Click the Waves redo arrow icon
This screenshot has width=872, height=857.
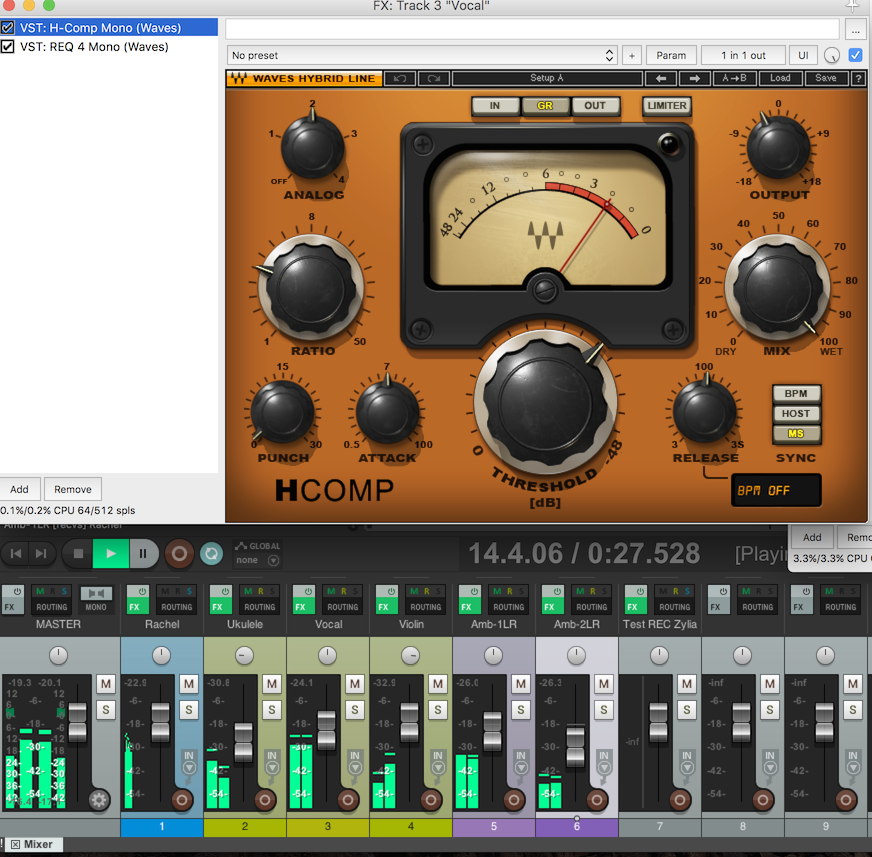coord(434,78)
